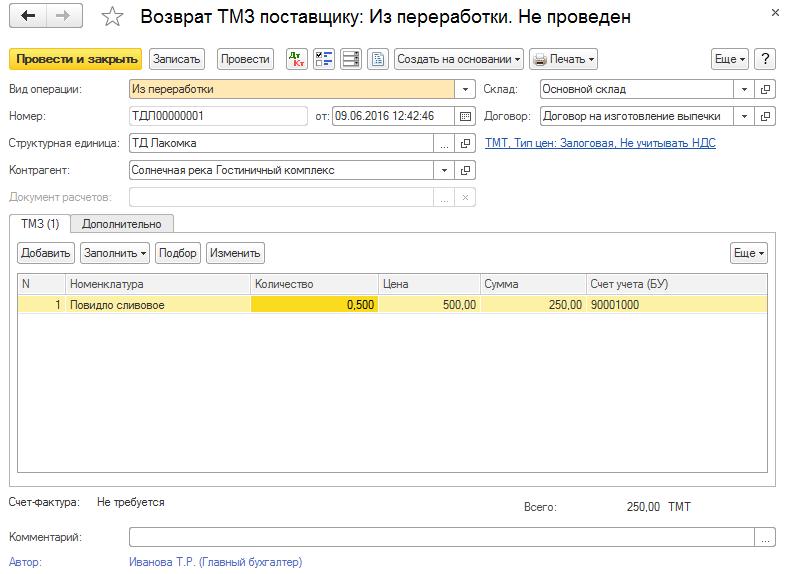This screenshot has height=574, width=792.
Task: Show Дт/Кт document postings
Action: coord(296,59)
